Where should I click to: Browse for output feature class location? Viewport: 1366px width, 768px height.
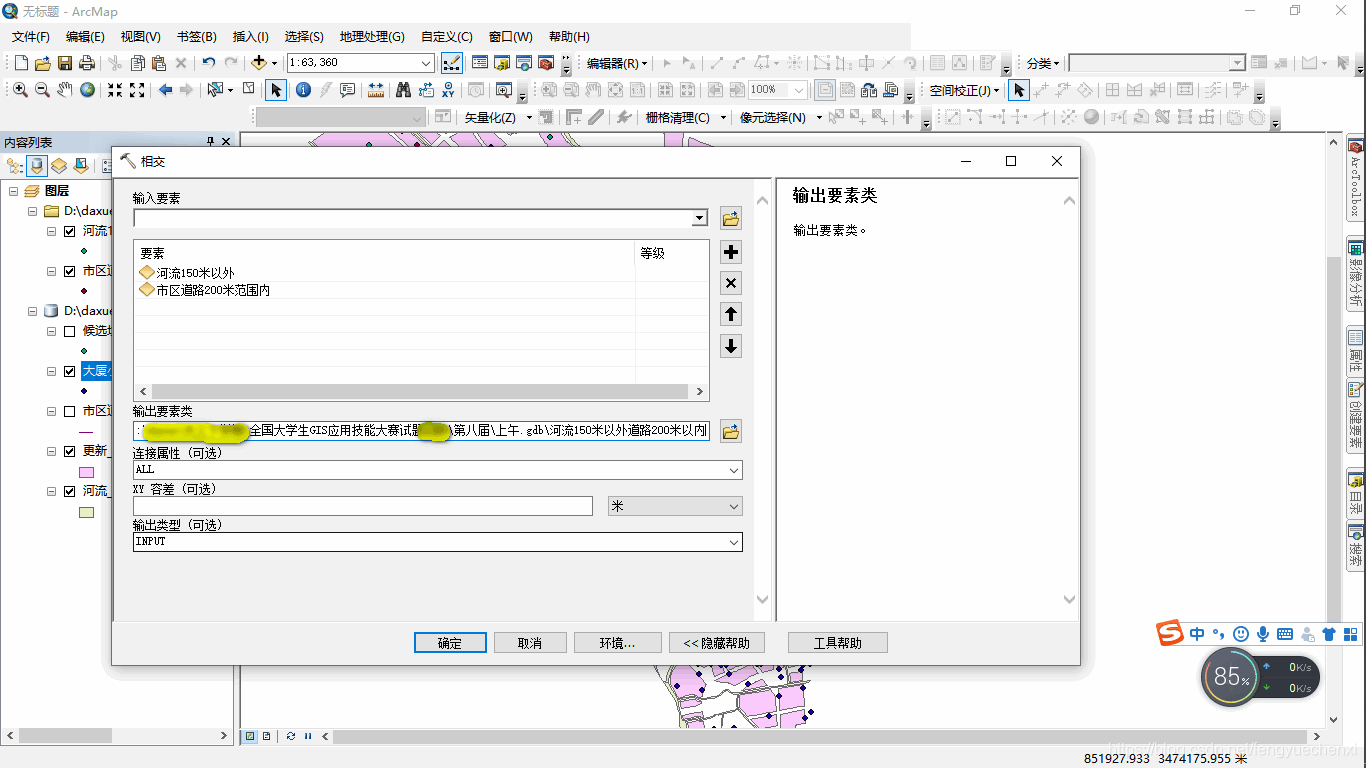[731, 432]
